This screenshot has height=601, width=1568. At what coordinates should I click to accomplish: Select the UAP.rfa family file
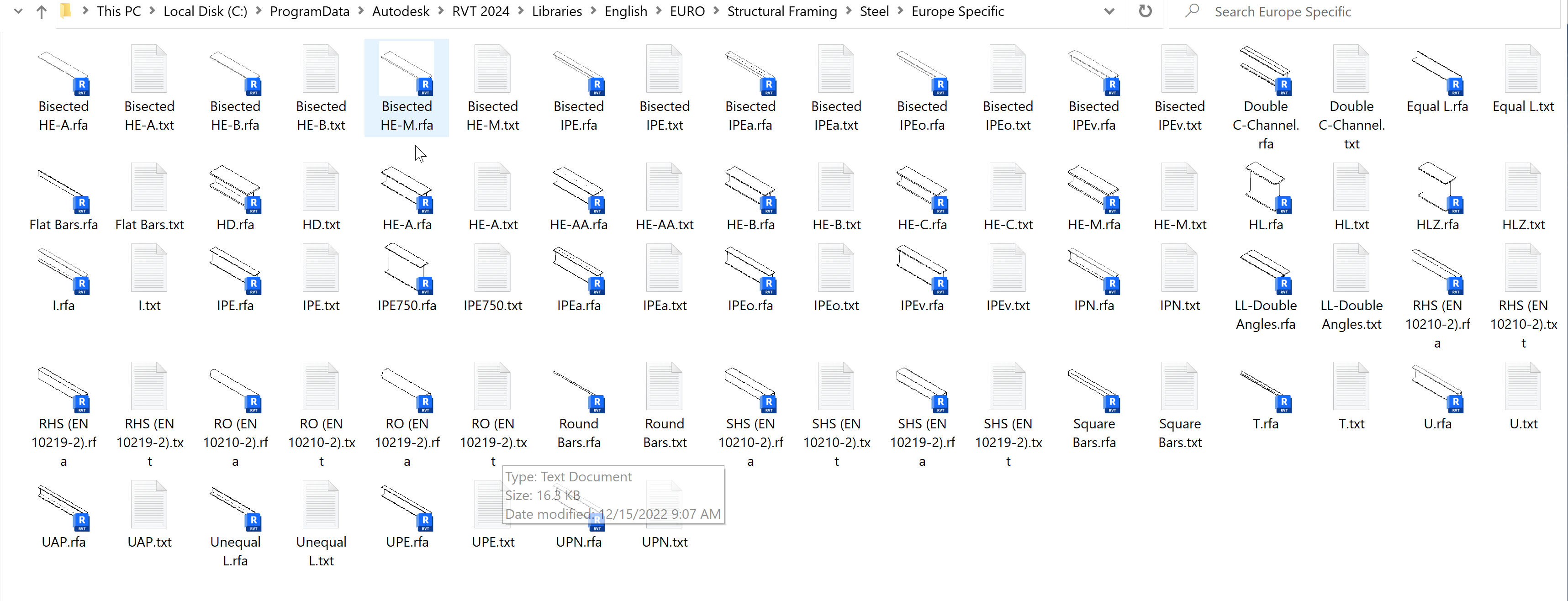click(x=63, y=506)
